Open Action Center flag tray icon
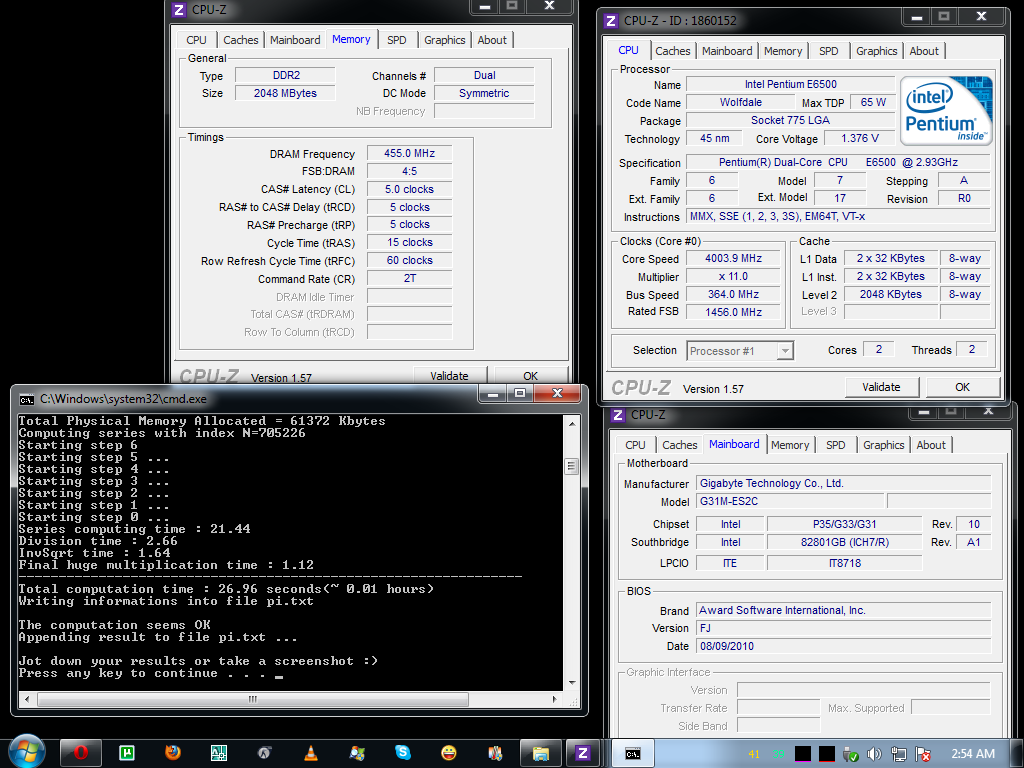 coord(923,754)
